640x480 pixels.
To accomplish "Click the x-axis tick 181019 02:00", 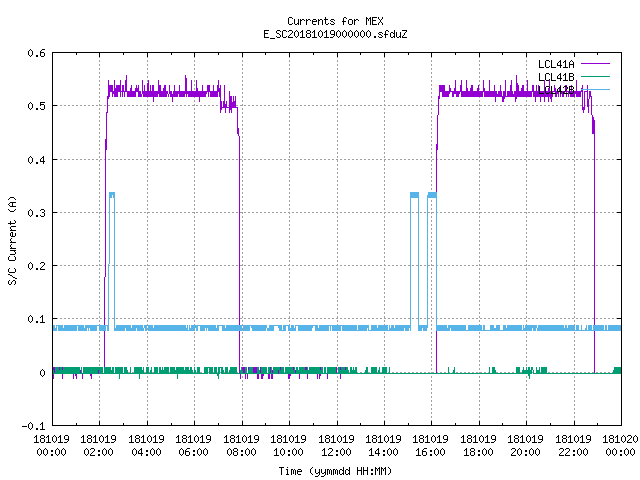I will [98, 445].
